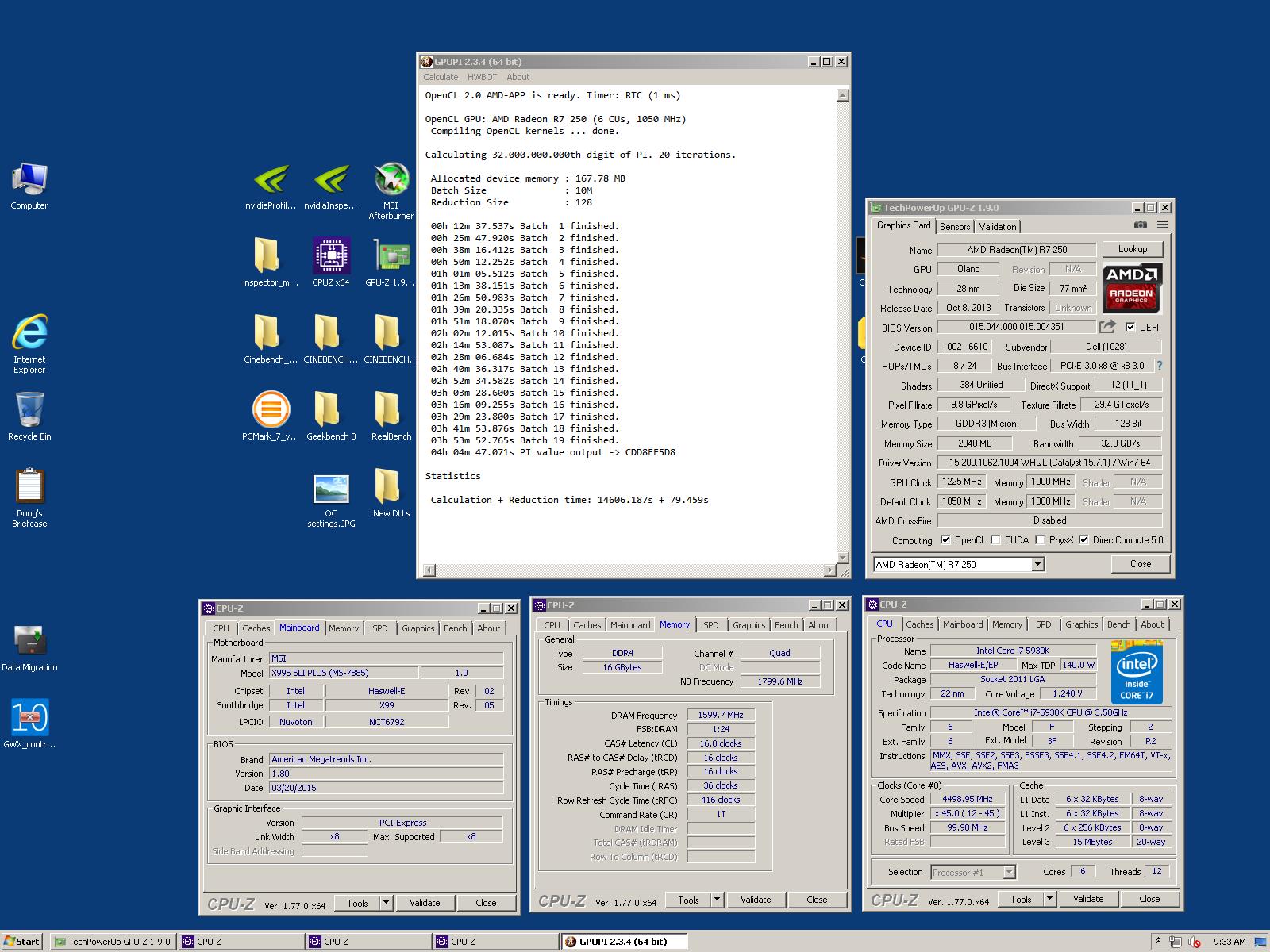This screenshot has width=1270, height=952.
Task: Click the BIOS version share icon
Action: coord(1107,327)
